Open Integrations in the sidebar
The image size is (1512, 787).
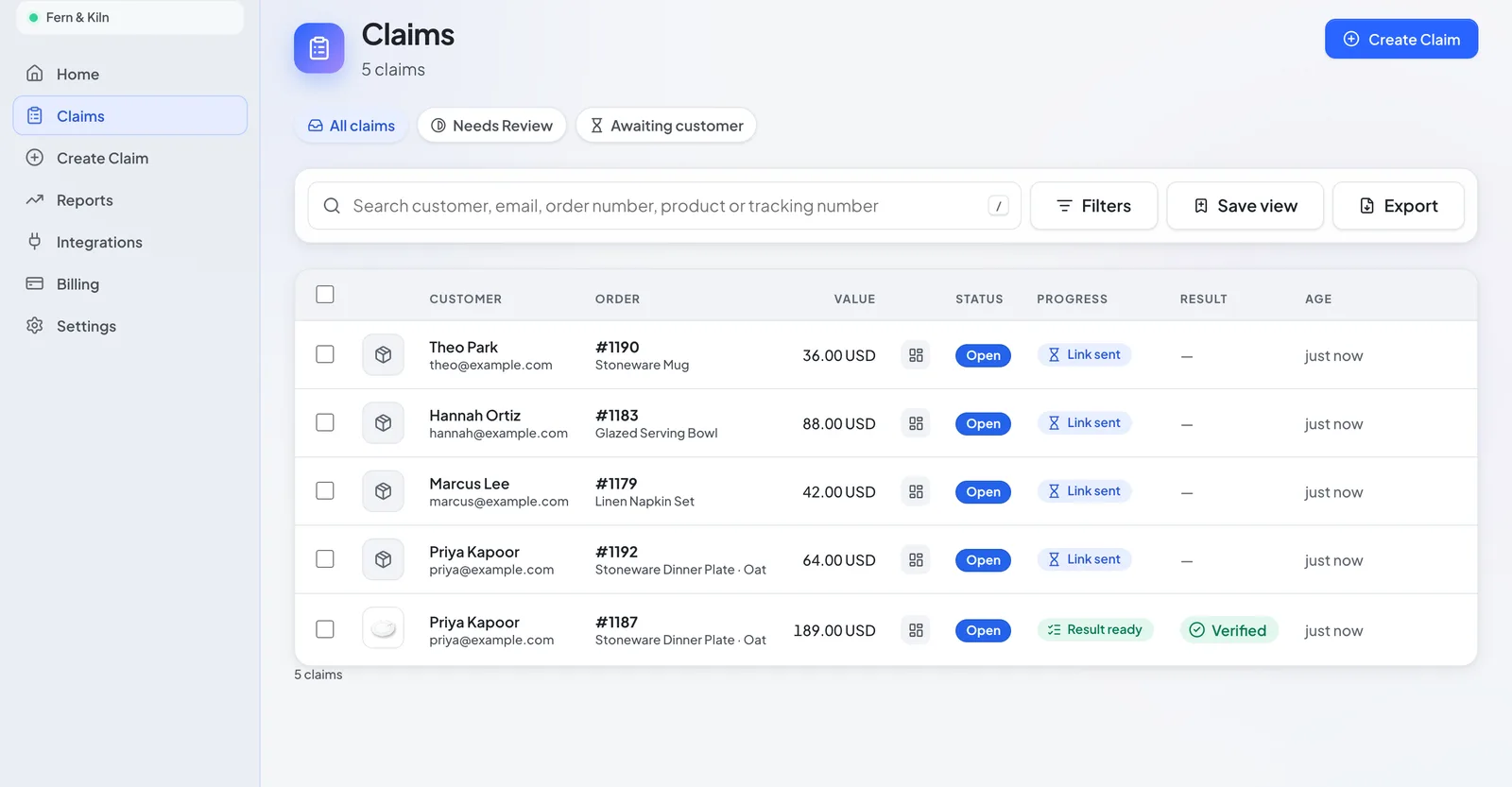click(x=130, y=242)
